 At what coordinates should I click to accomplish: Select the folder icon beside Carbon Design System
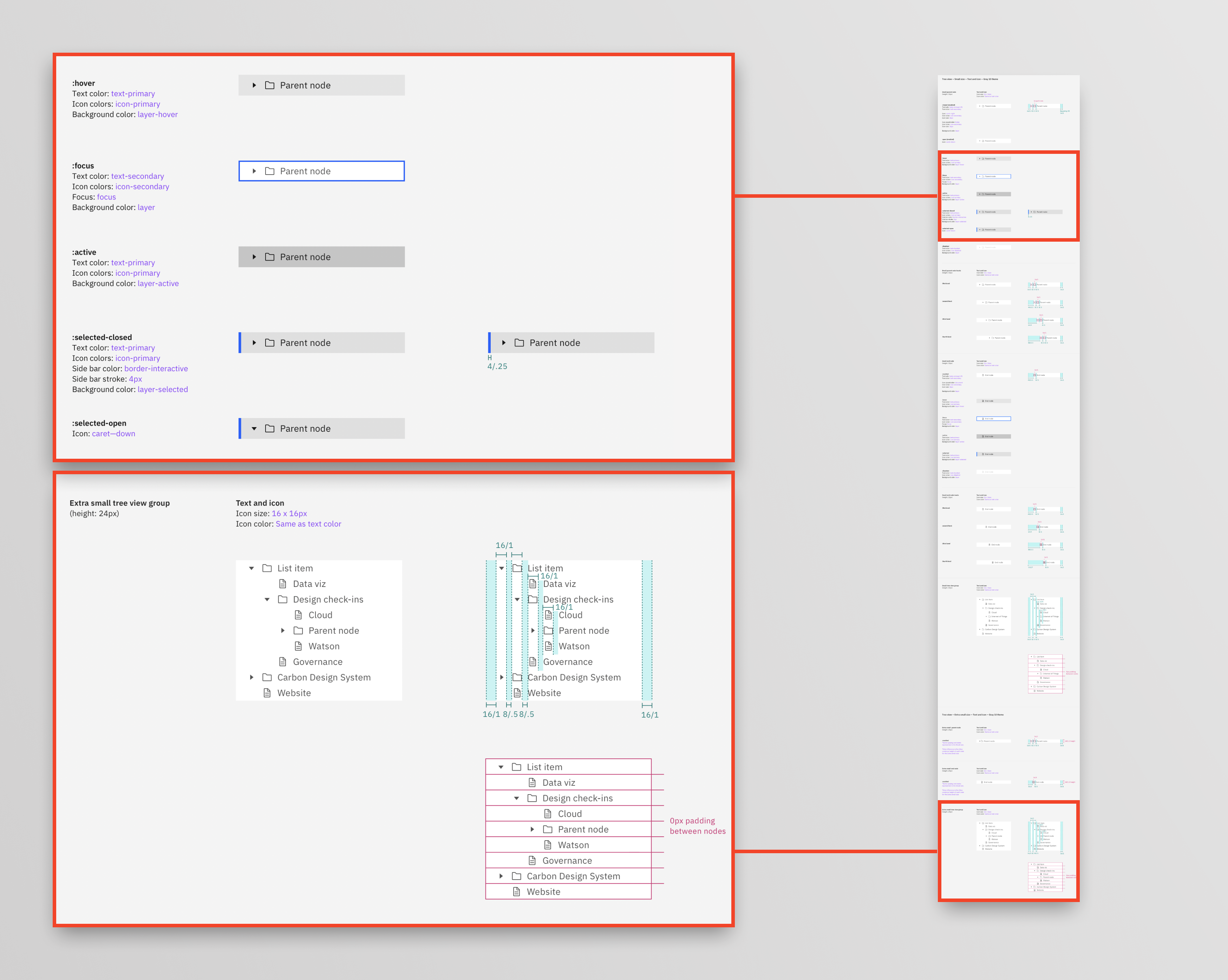point(267,677)
